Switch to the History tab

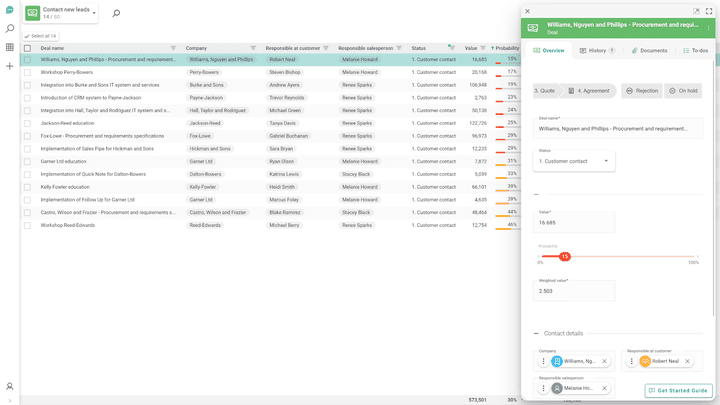pyautogui.click(x=597, y=50)
